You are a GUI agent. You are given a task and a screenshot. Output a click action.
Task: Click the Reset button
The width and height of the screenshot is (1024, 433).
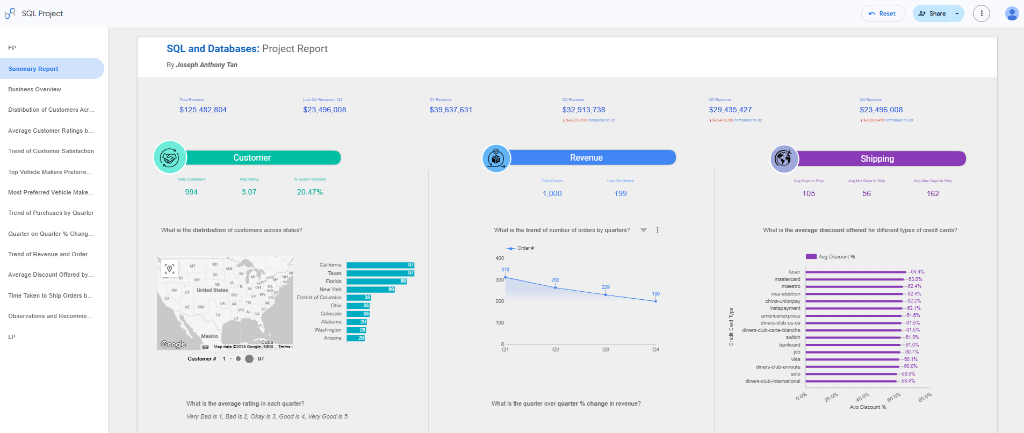(x=883, y=13)
